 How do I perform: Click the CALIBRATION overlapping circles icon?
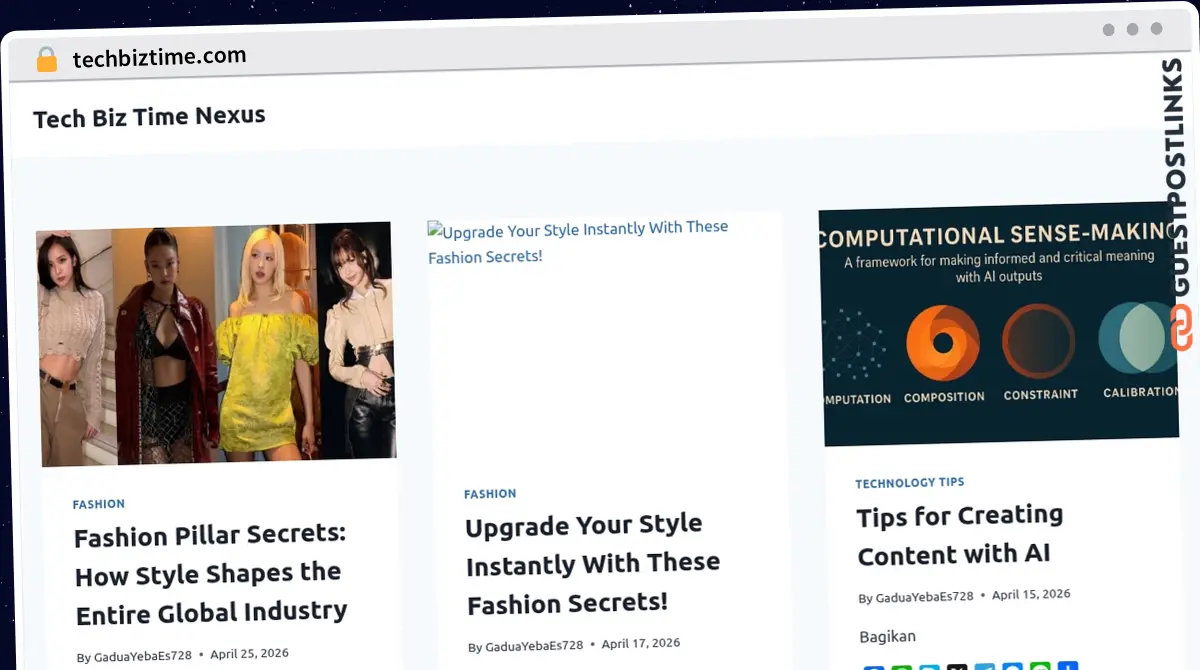tap(1138, 338)
